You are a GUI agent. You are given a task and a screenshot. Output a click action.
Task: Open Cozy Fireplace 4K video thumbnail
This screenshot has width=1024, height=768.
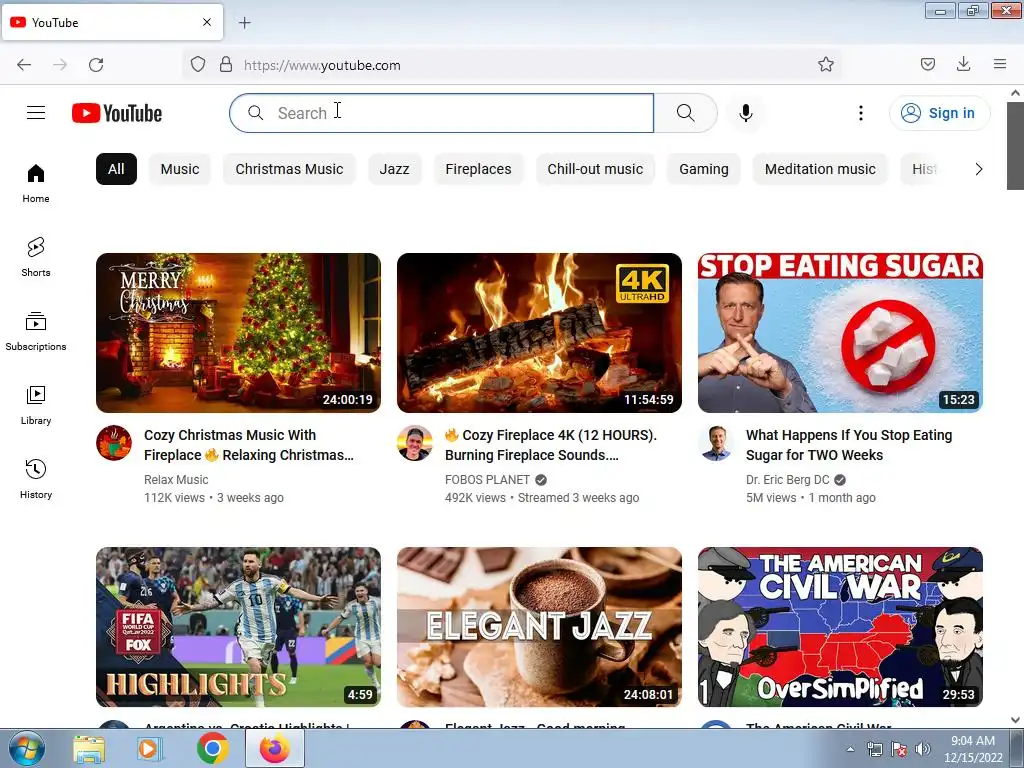[539, 333]
